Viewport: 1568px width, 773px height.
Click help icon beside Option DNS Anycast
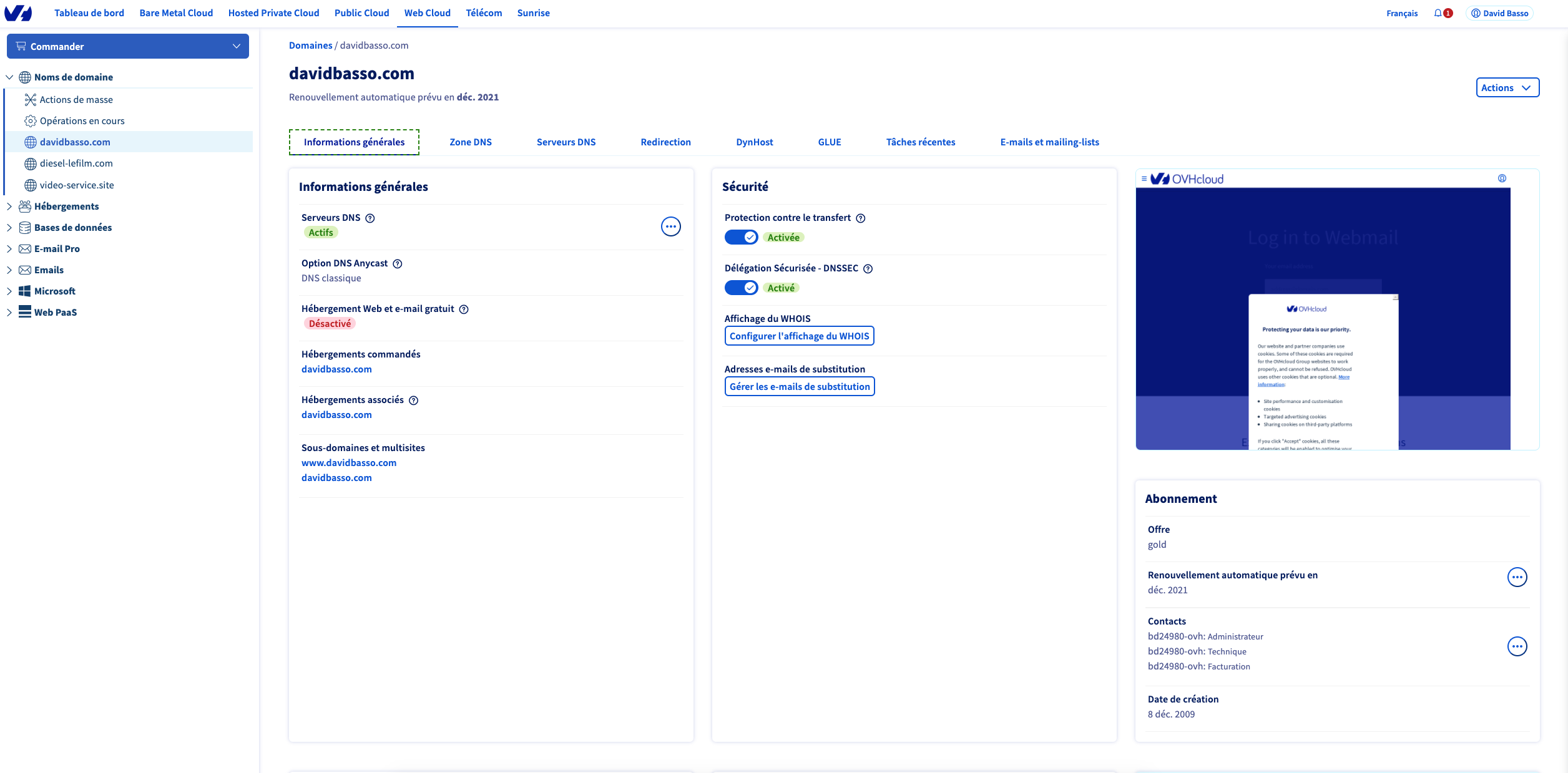click(x=398, y=264)
